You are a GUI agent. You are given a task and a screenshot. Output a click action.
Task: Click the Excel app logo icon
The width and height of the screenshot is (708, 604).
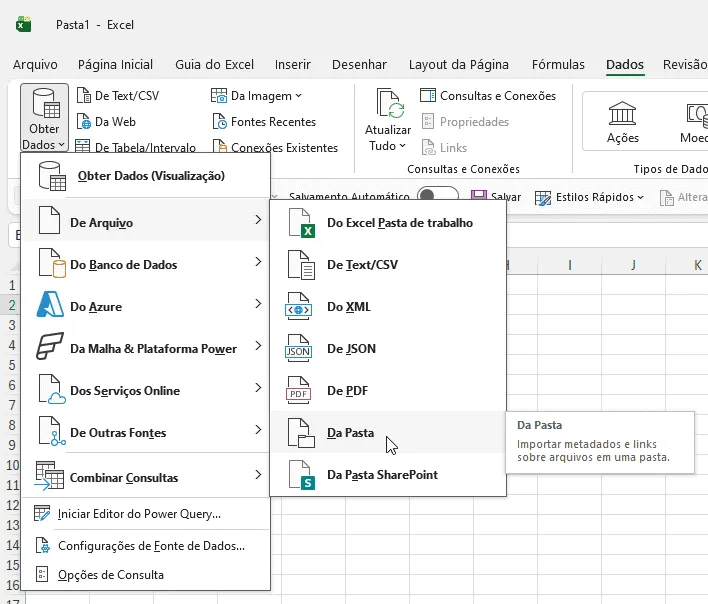23,24
